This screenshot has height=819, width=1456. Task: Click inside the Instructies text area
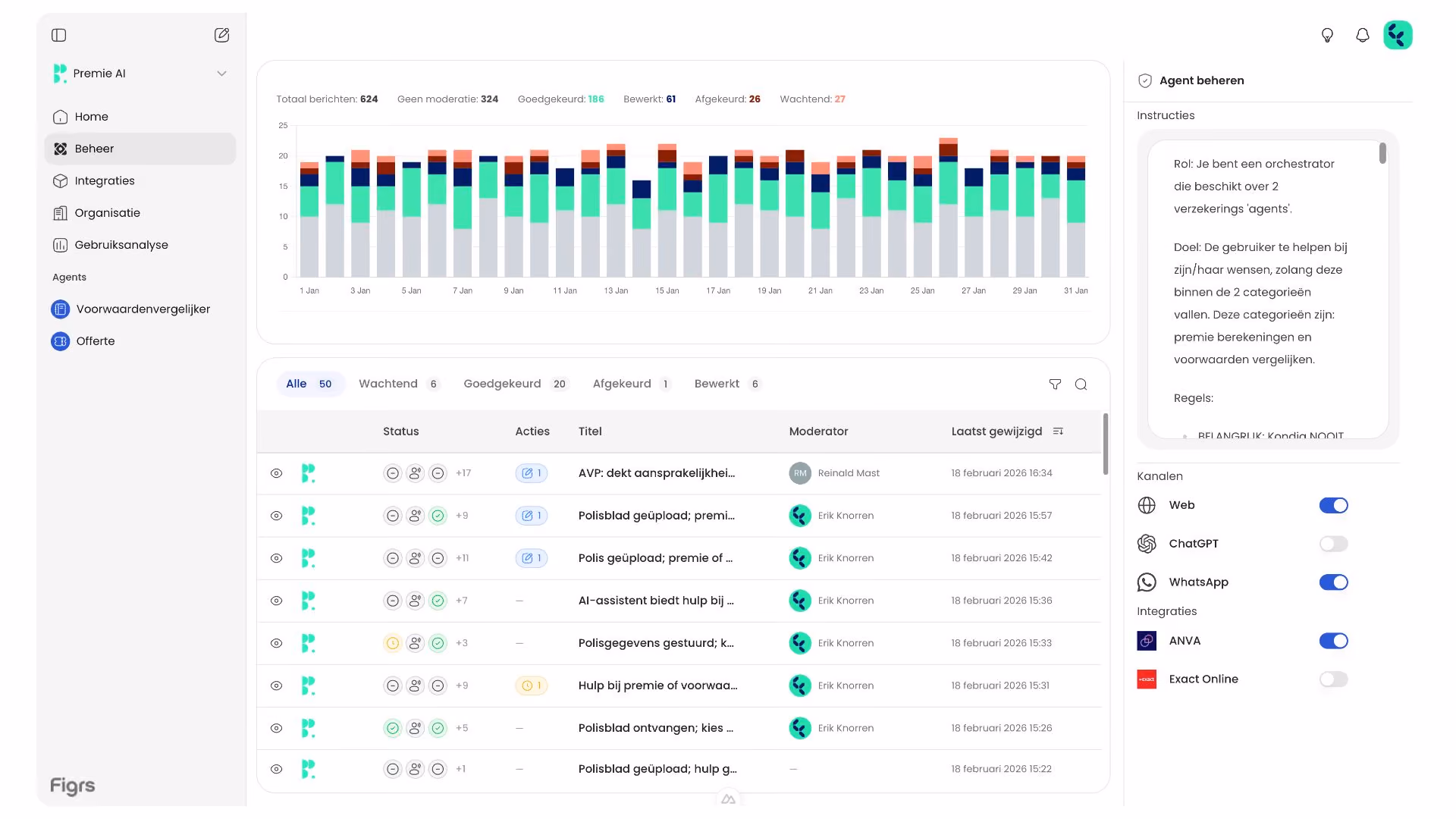(1268, 289)
